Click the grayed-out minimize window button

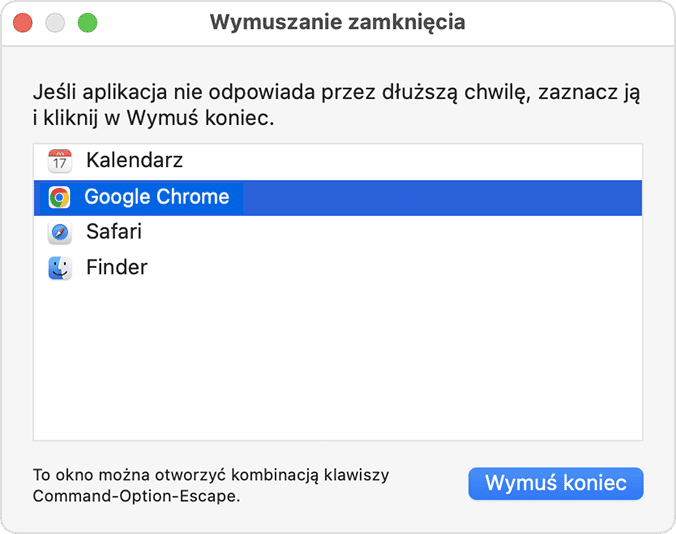click(55, 22)
